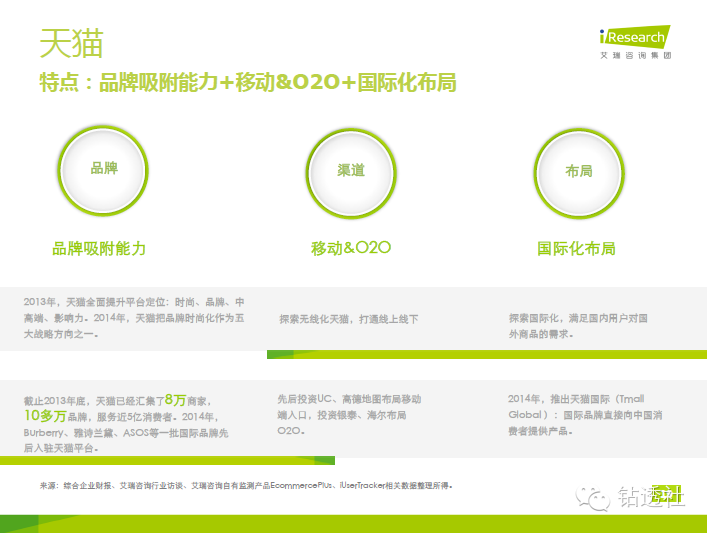This screenshot has height=533, width=707.
Task: Click the highlighted figure 8万
Action: tap(175, 400)
